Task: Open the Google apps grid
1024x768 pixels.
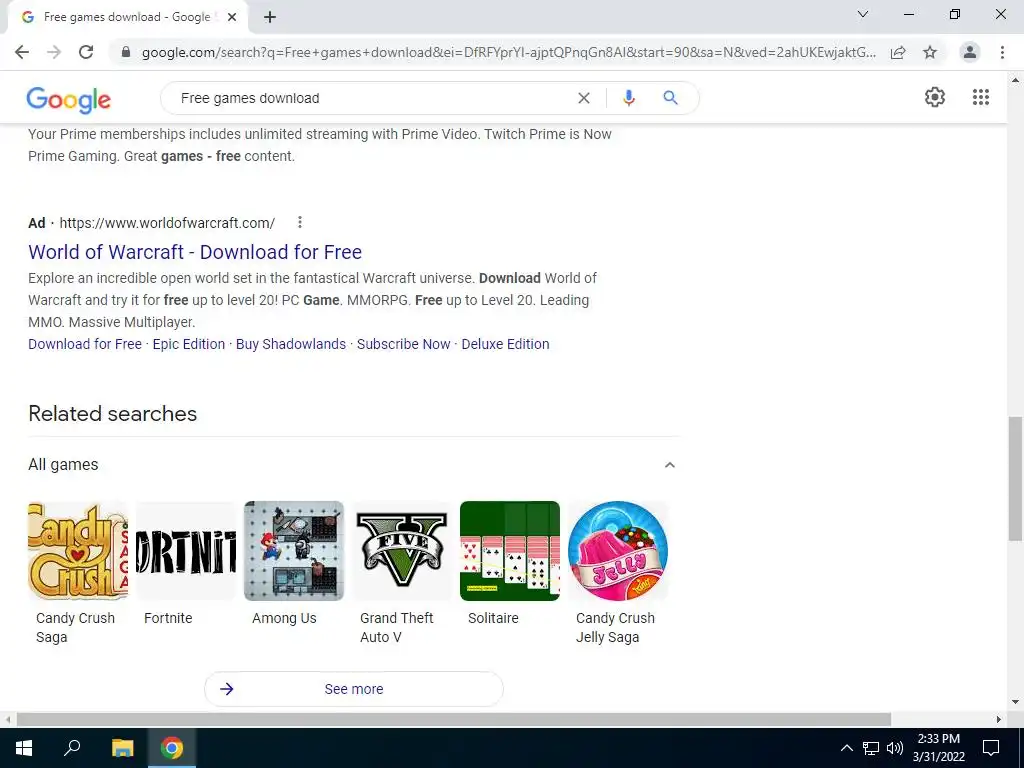Action: pyautogui.click(x=980, y=97)
